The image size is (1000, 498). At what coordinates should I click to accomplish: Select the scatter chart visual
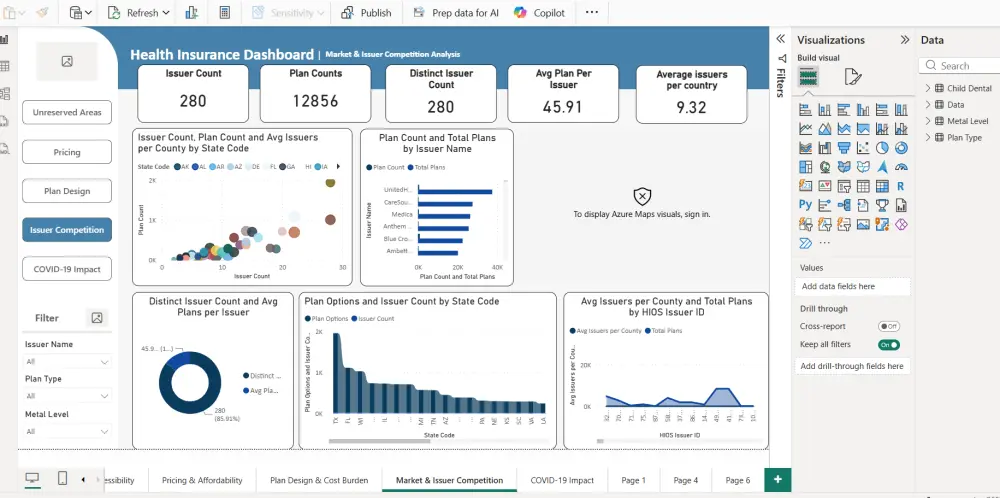[863, 148]
